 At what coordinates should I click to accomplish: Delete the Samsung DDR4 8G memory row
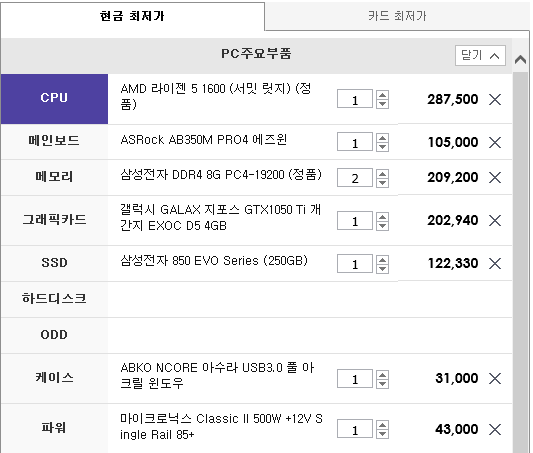[x=495, y=177]
